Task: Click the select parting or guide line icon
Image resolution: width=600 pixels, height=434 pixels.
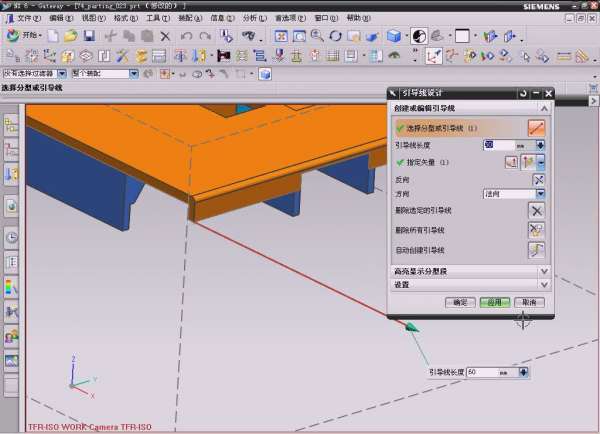Action: [537, 128]
